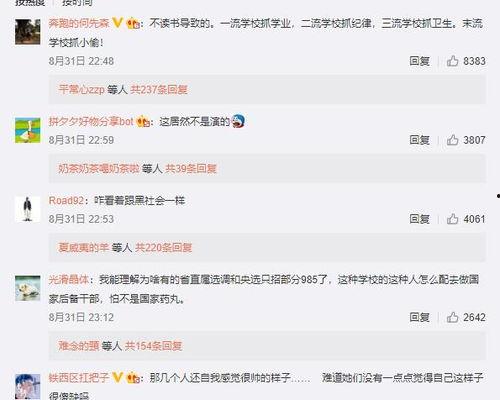Open the duck avatar of 拼夕夕好物分享bot
The image size is (500, 400).
coord(28,130)
